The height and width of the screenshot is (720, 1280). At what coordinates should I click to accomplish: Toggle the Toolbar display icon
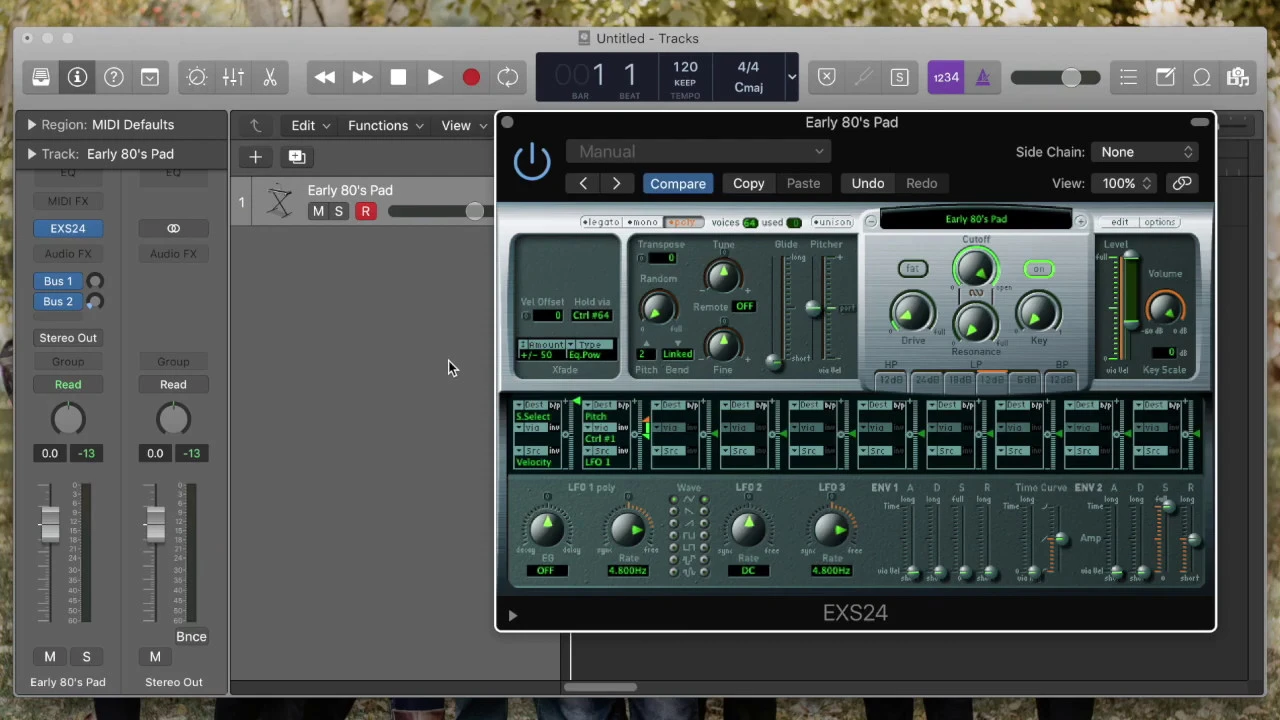pos(150,77)
